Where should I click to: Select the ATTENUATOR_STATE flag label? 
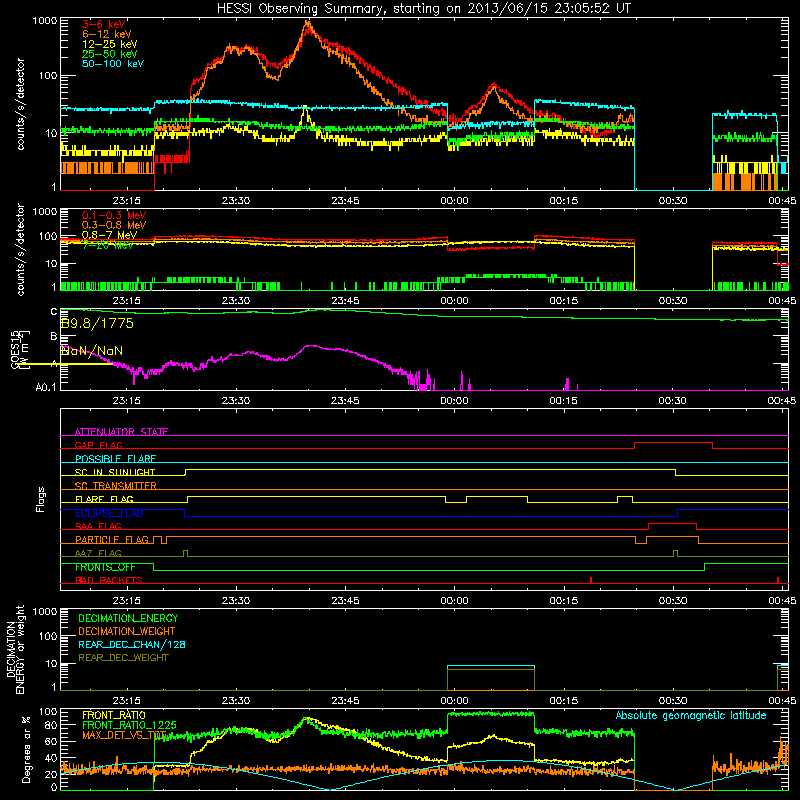121,432
